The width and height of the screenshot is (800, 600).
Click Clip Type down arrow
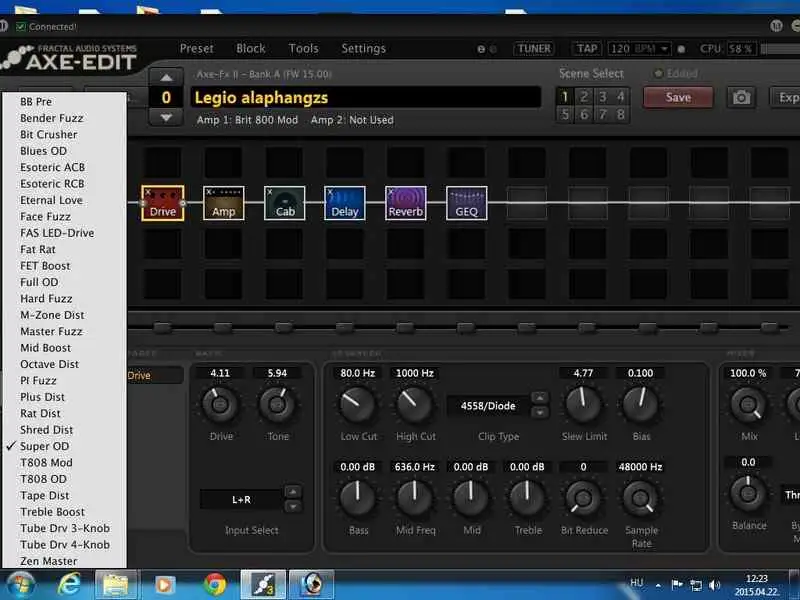pos(540,412)
